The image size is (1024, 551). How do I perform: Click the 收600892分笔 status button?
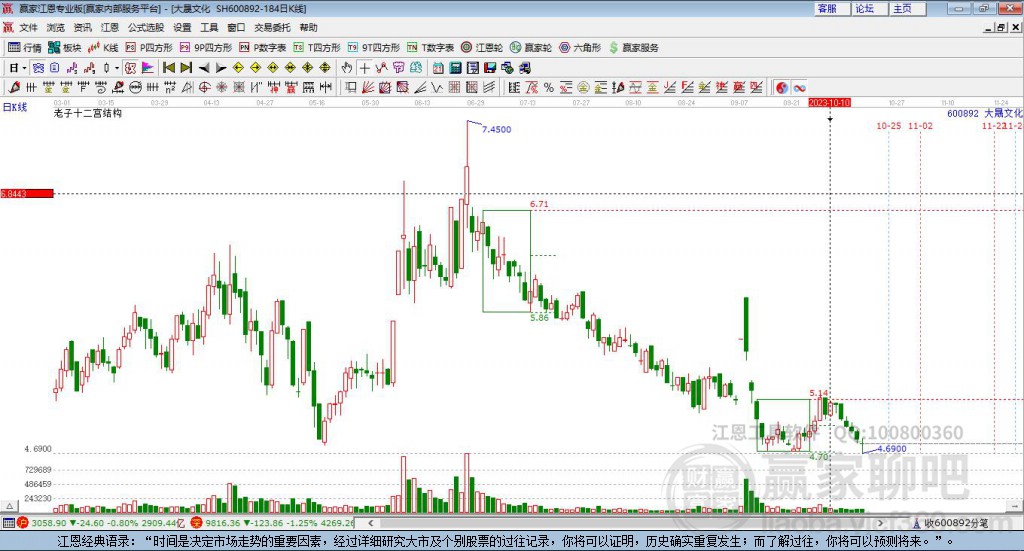(950, 523)
